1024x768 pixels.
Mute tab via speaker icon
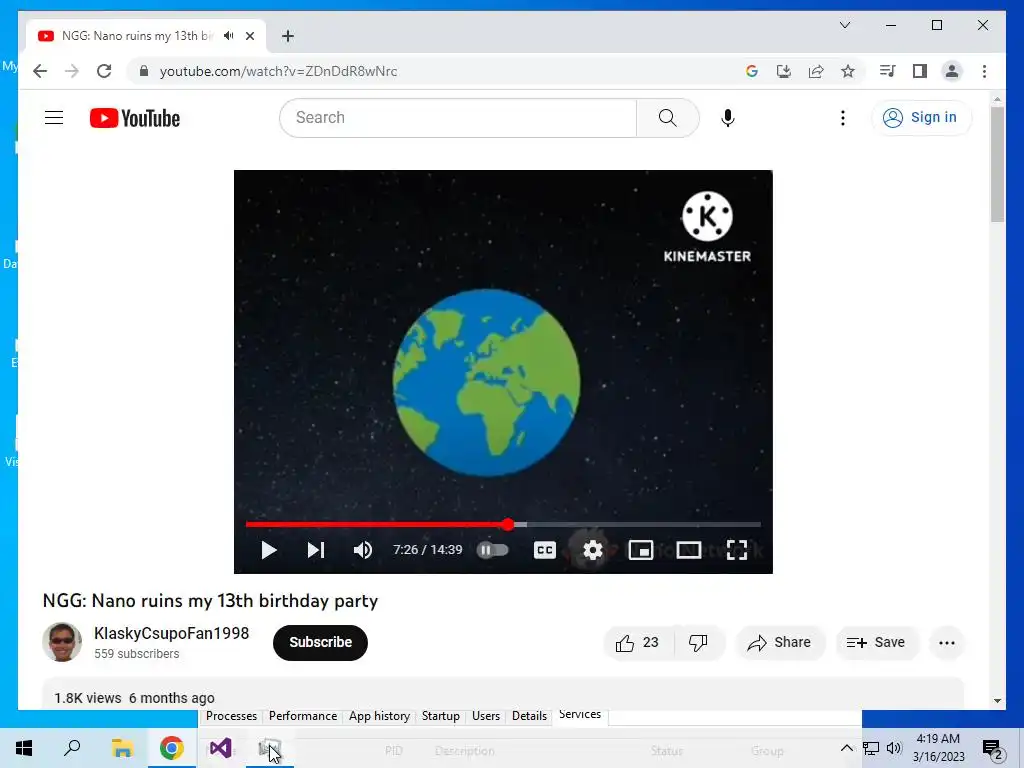click(x=229, y=36)
